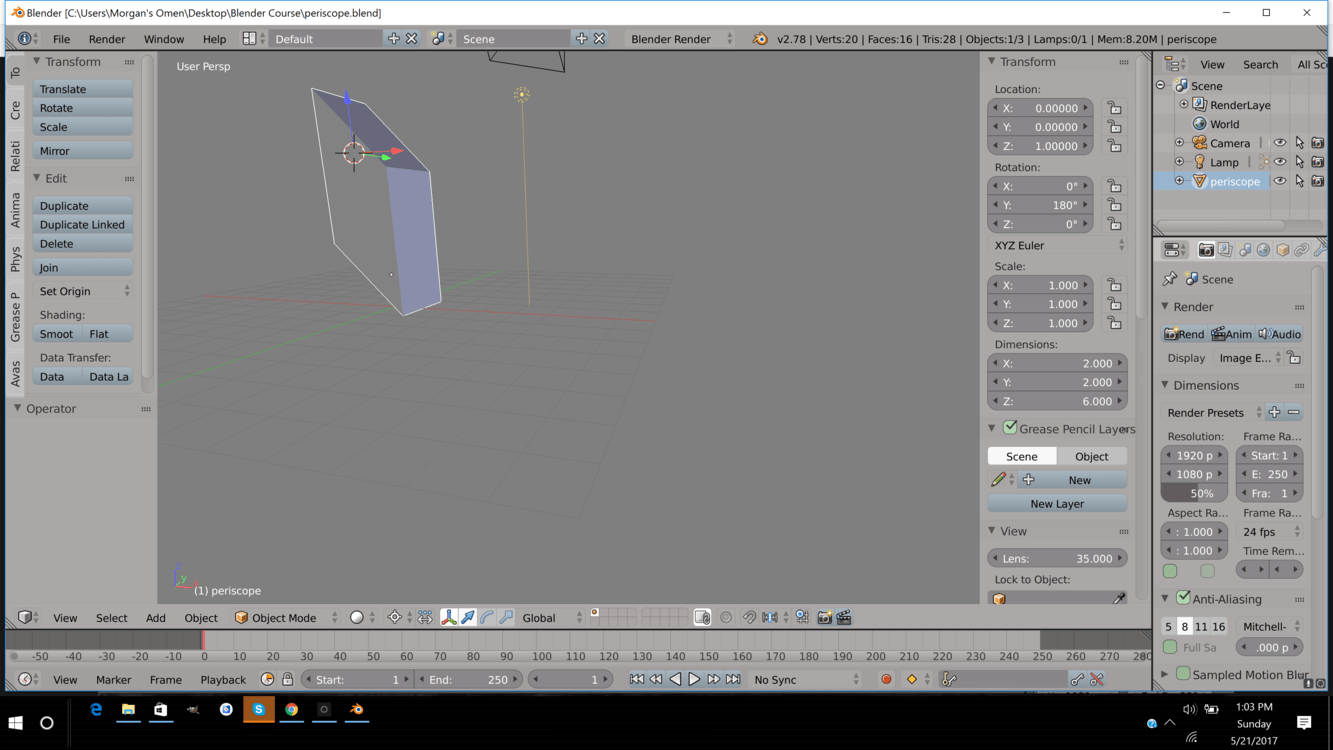Click the World properties tab icon
Viewport: 1333px width, 750px height.
pos(1263,250)
